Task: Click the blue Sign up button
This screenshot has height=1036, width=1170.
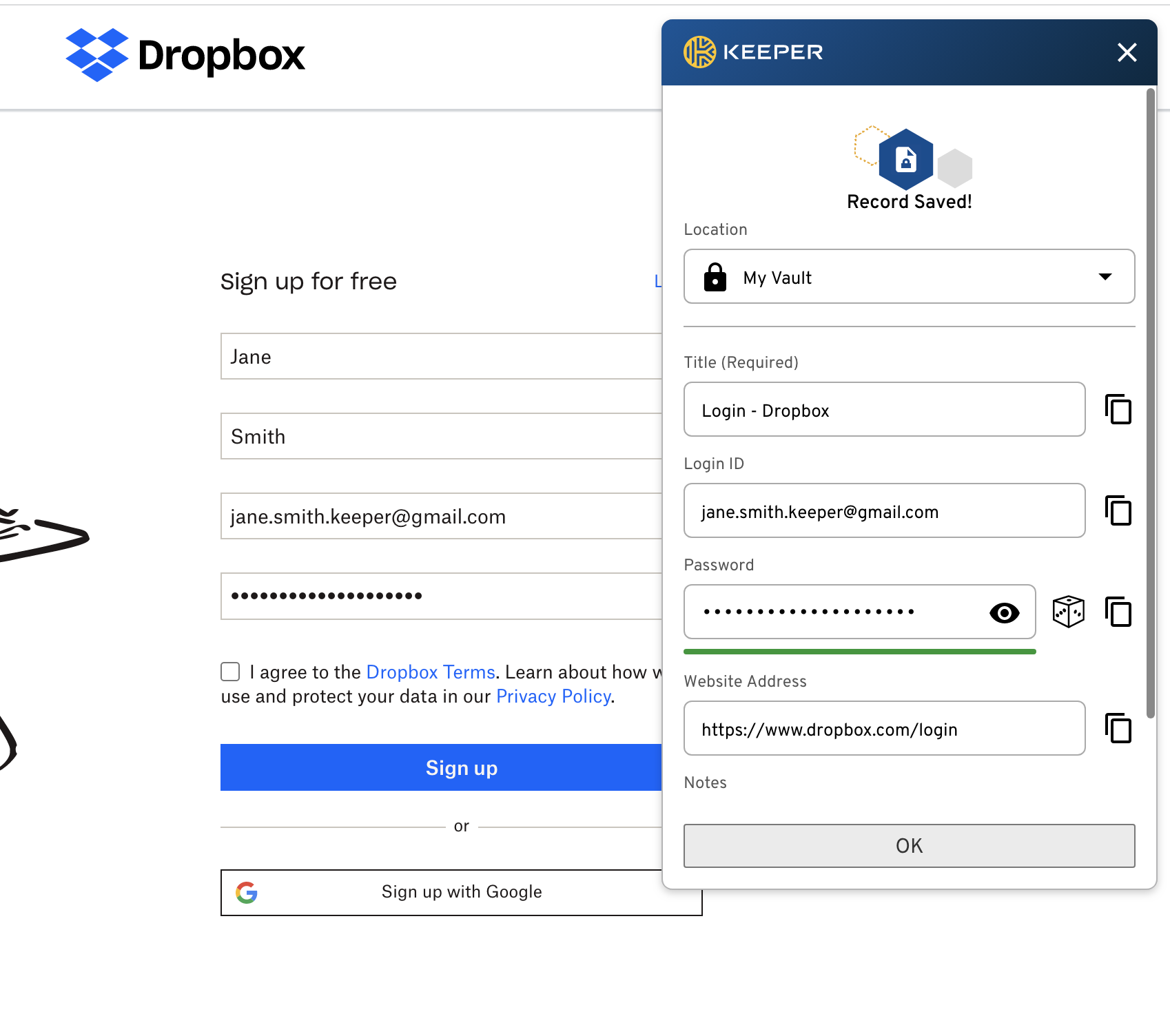Action: click(x=441, y=767)
